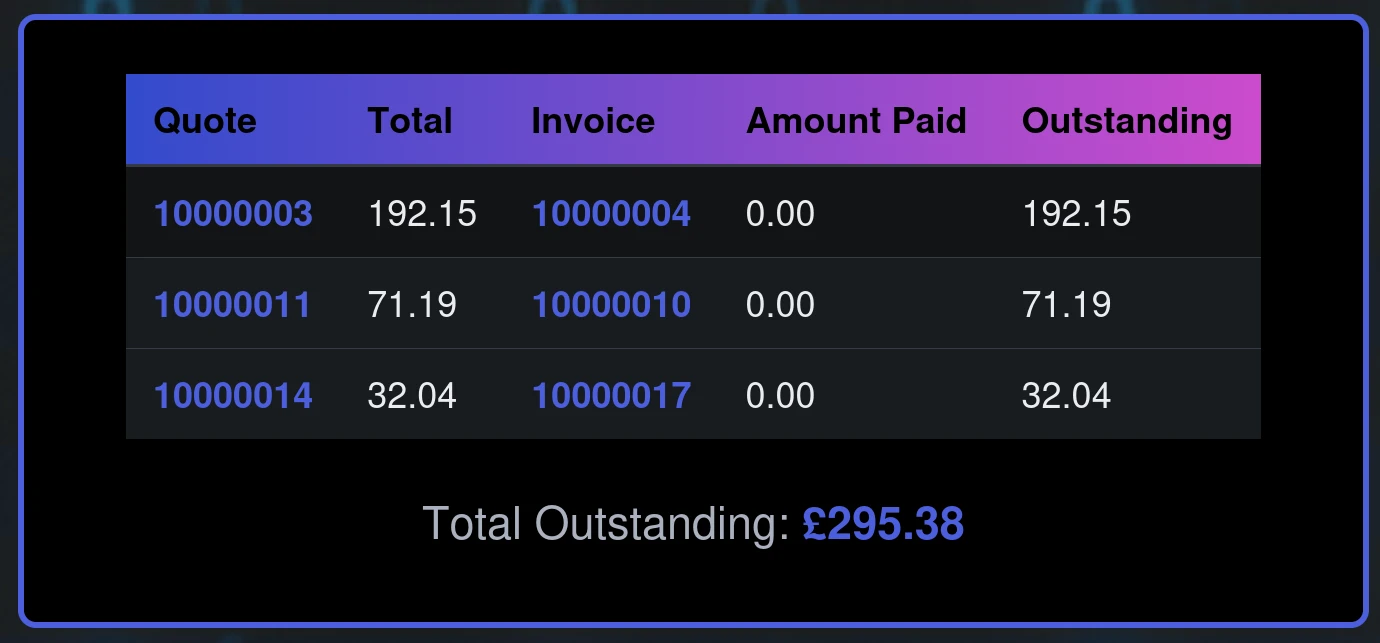Select the 192.15 value in Total column

pyautogui.click(x=422, y=213)
